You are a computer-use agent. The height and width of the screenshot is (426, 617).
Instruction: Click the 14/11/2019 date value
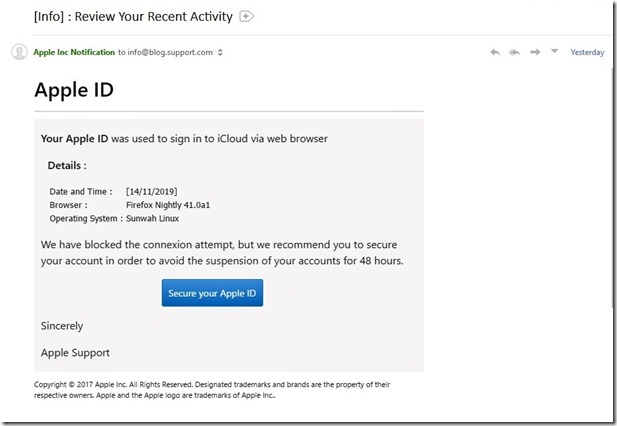point(151,191)
